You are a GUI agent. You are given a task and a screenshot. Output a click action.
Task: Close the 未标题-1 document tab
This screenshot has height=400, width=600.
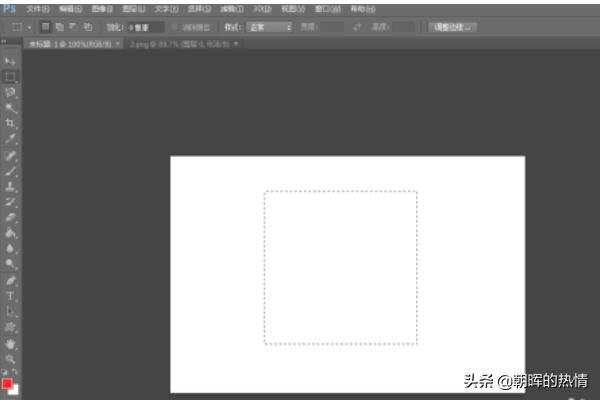[x=117, y=44]
